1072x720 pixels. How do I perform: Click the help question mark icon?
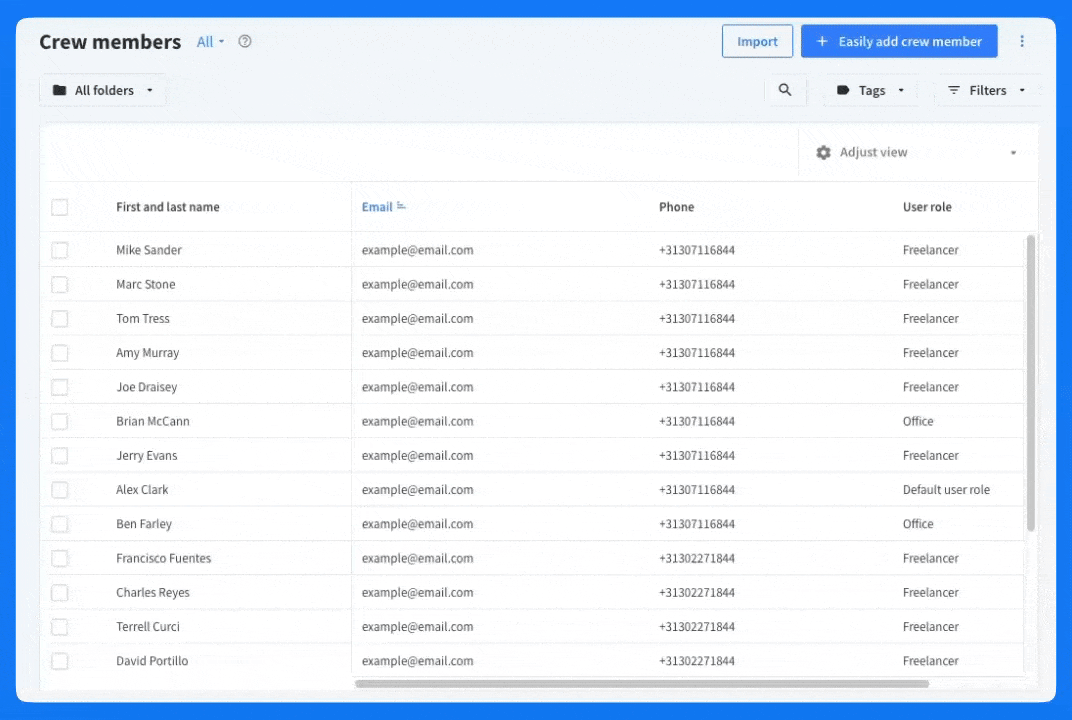point(245,42)
